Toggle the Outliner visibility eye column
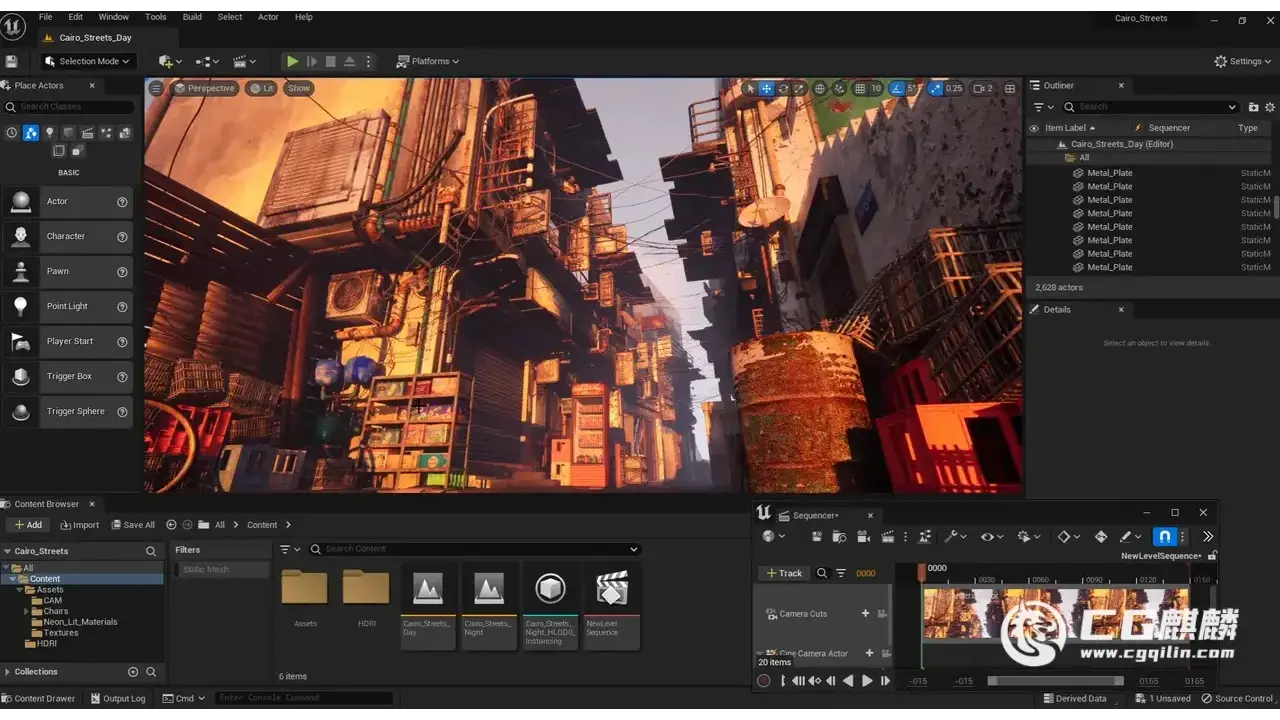 tap(1034, 128)
